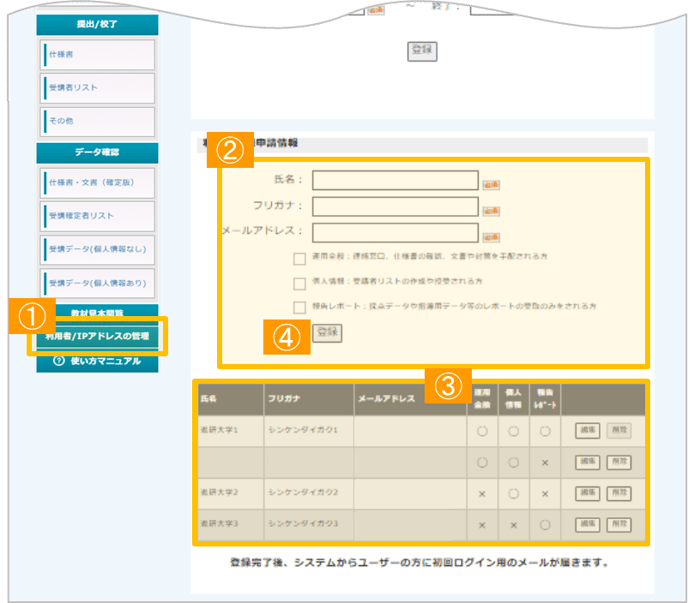Open 受講データ(個人情報なし) in sidebar
The image size is (688, 603).
98,249
